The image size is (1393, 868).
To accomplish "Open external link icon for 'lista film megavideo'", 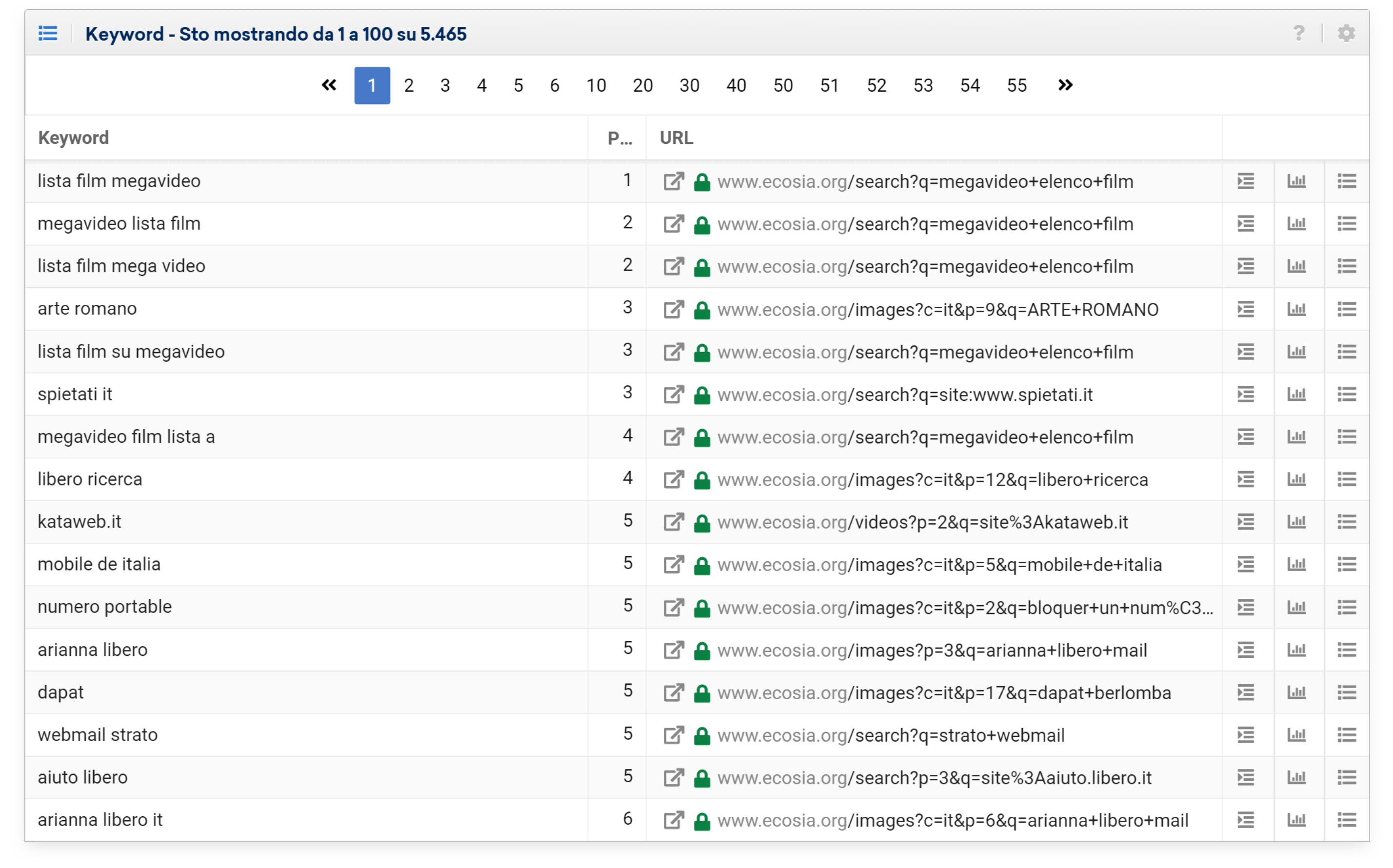I will pos(674,181).
